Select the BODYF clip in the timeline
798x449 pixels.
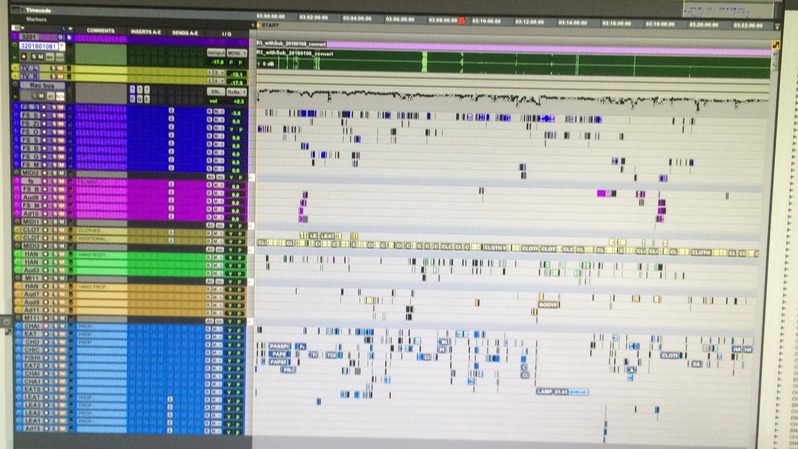click(548, 304)
